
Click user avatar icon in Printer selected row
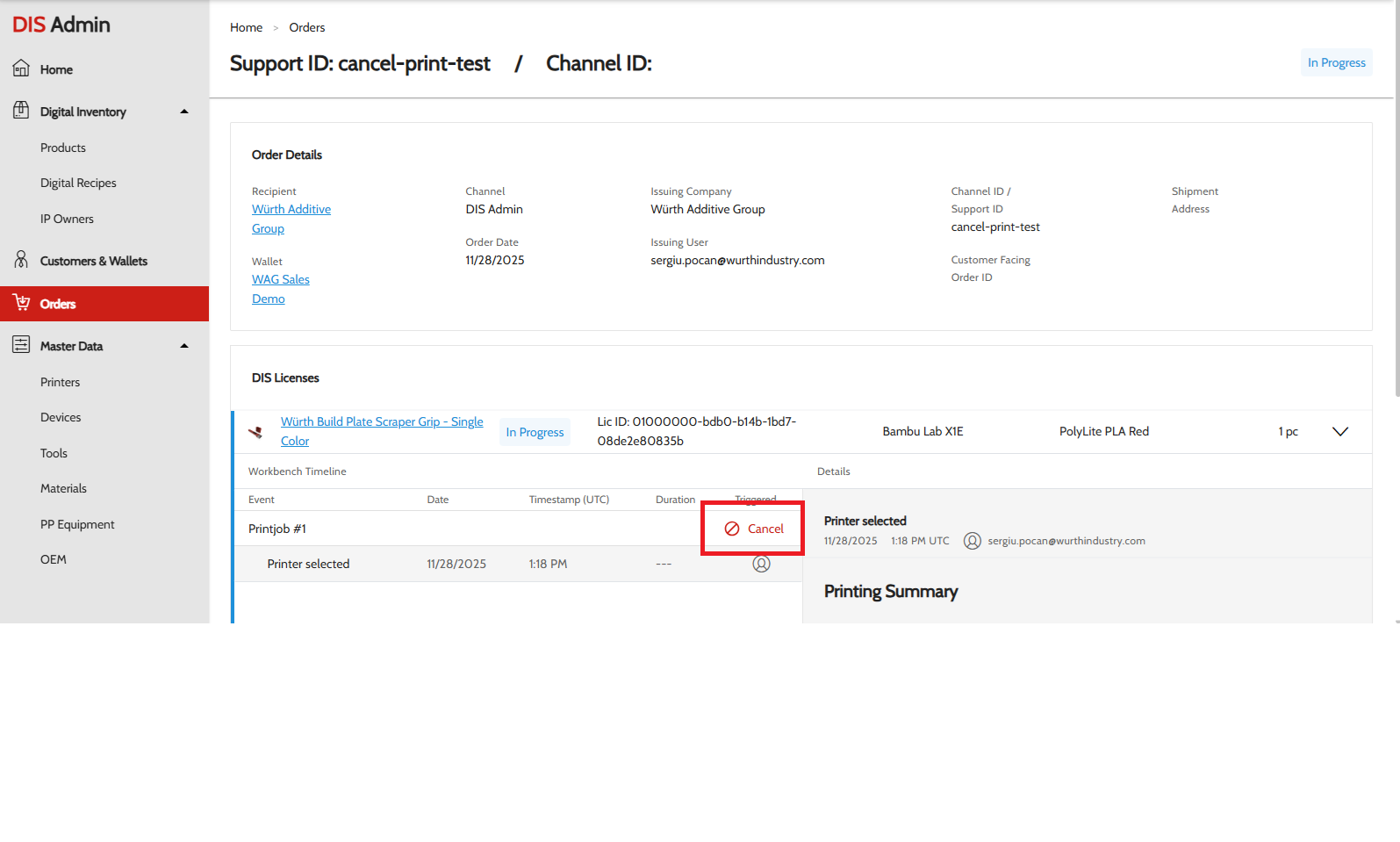(x=761, y=564)
